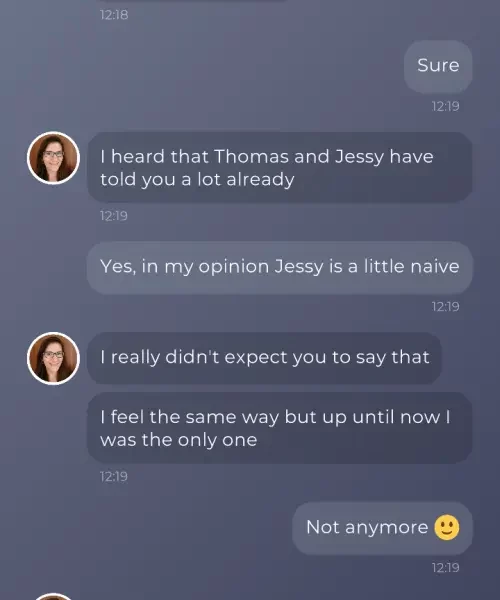Select the 'Sure' message bubble
The image size is (500, 600).
438,67
